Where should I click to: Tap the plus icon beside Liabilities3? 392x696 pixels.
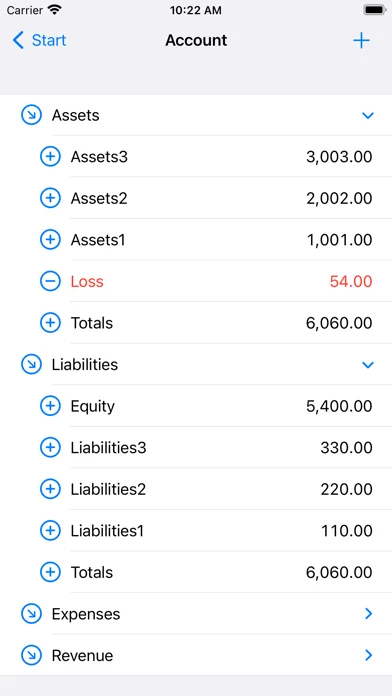click(x=50, y=447)
